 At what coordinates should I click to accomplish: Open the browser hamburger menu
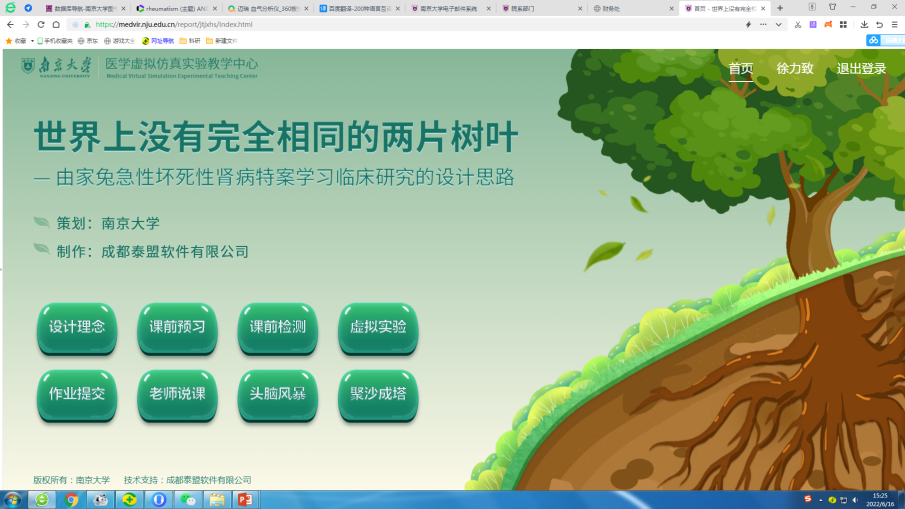pos(893,24)
